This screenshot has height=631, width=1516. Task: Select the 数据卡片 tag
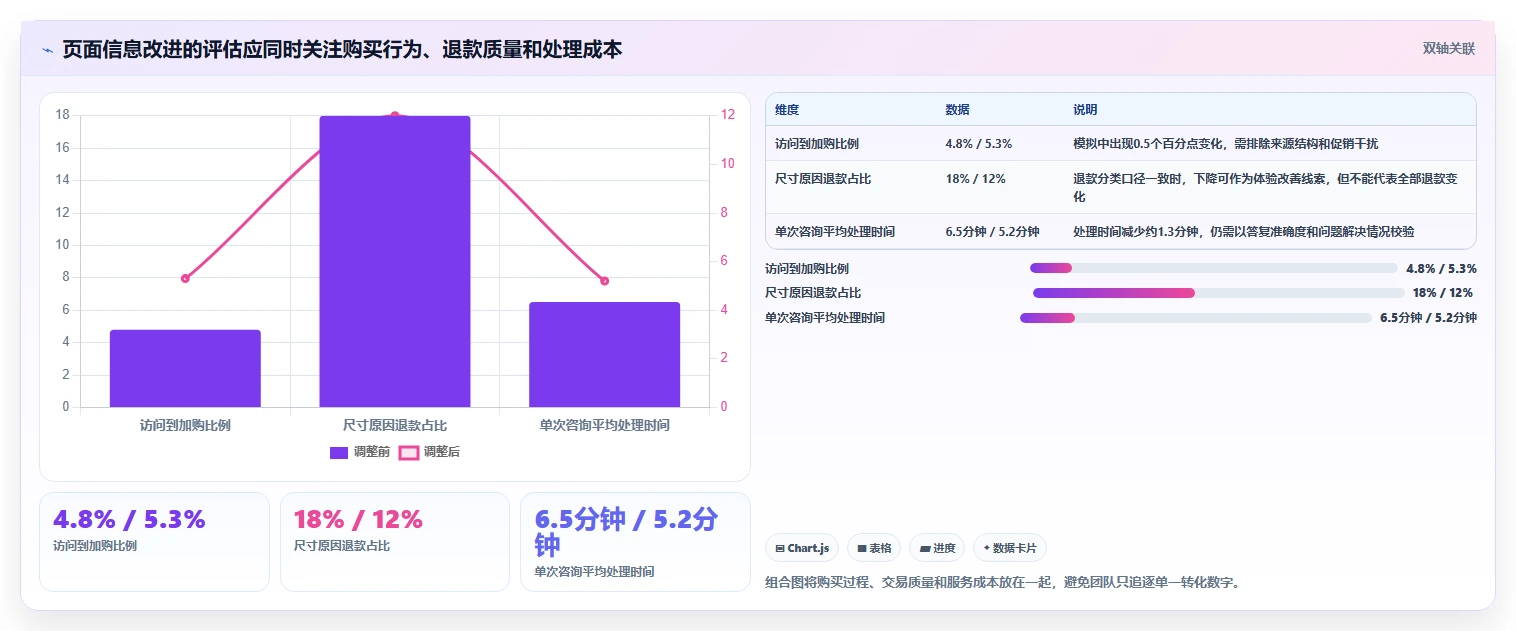click(x=1010, y=548)
